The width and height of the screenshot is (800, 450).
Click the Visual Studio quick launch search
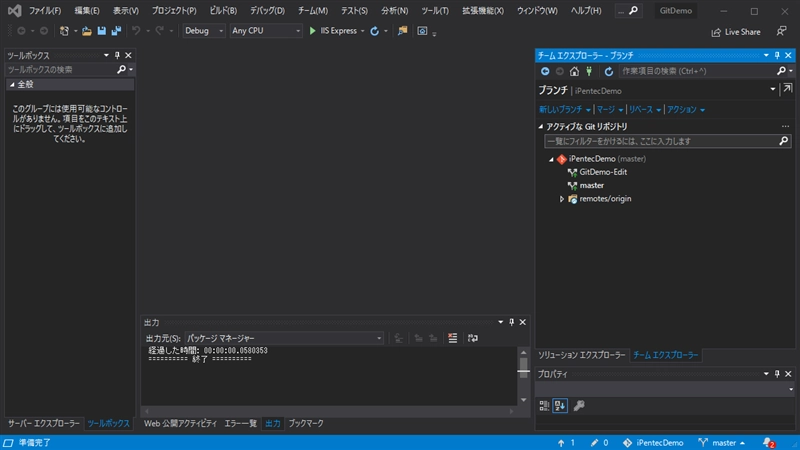[x=628, y=11]
